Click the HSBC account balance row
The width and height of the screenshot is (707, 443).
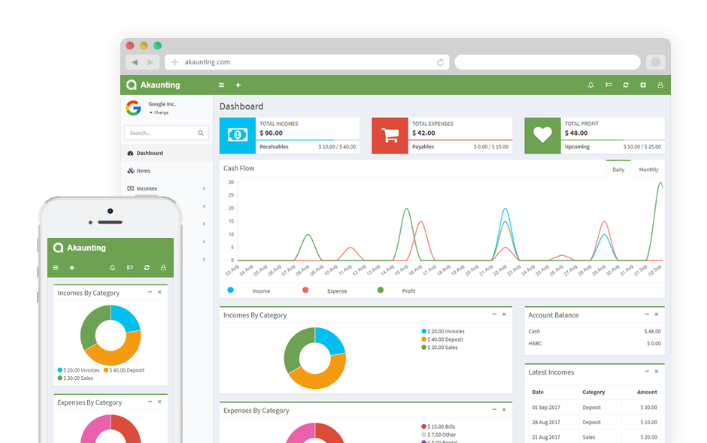(x=594, y=343)
